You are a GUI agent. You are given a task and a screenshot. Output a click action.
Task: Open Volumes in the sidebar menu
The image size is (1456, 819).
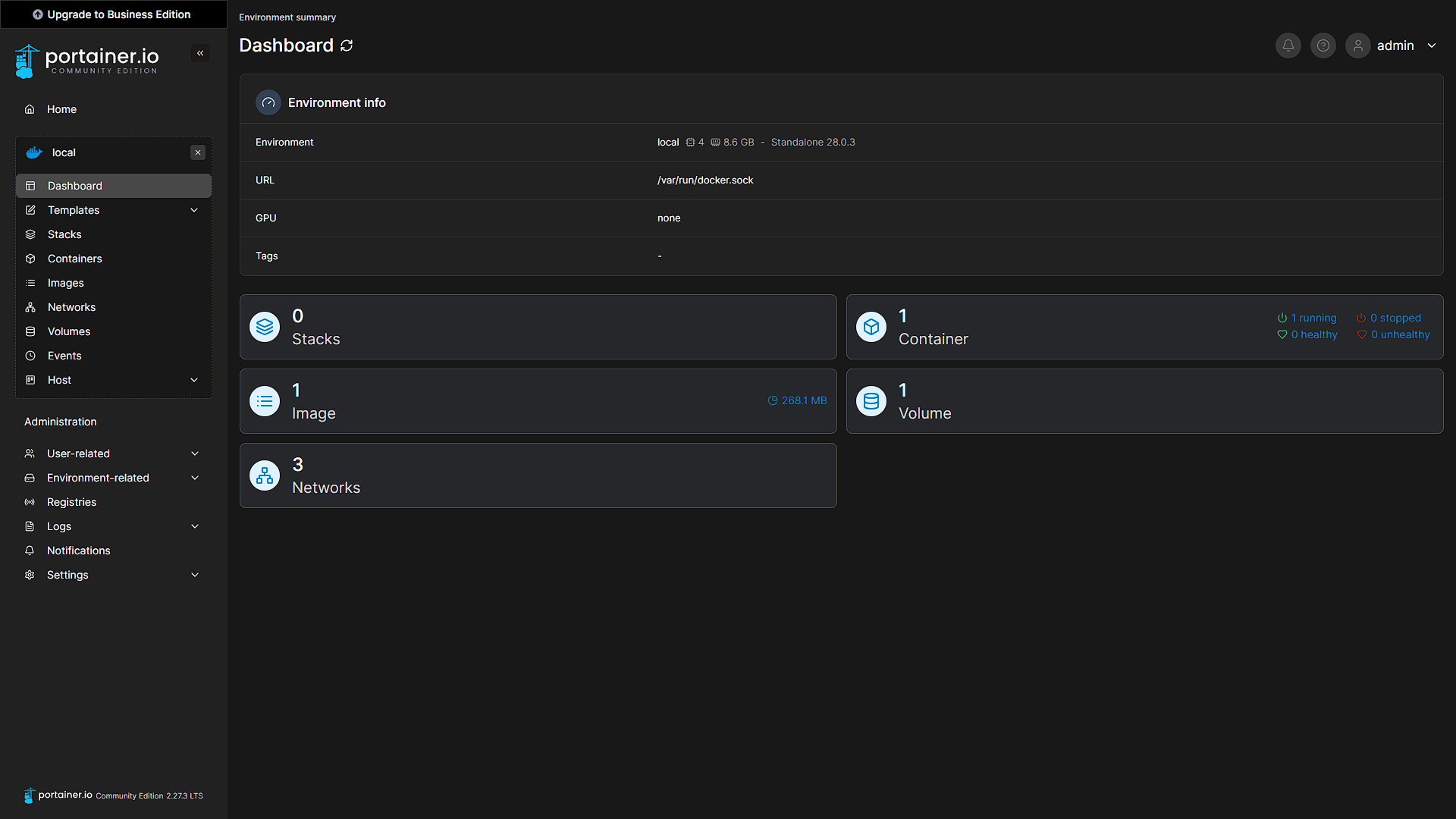tap(114, 331)
